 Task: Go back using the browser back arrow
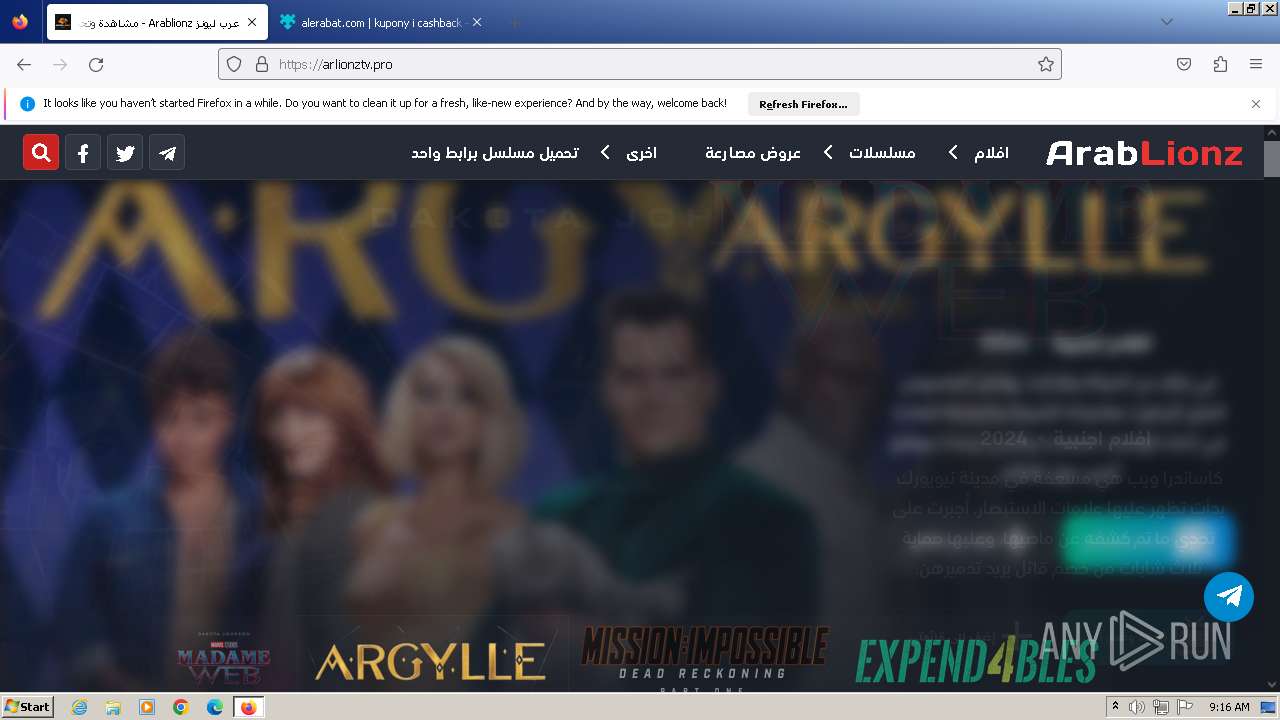(x=24, y=64)
